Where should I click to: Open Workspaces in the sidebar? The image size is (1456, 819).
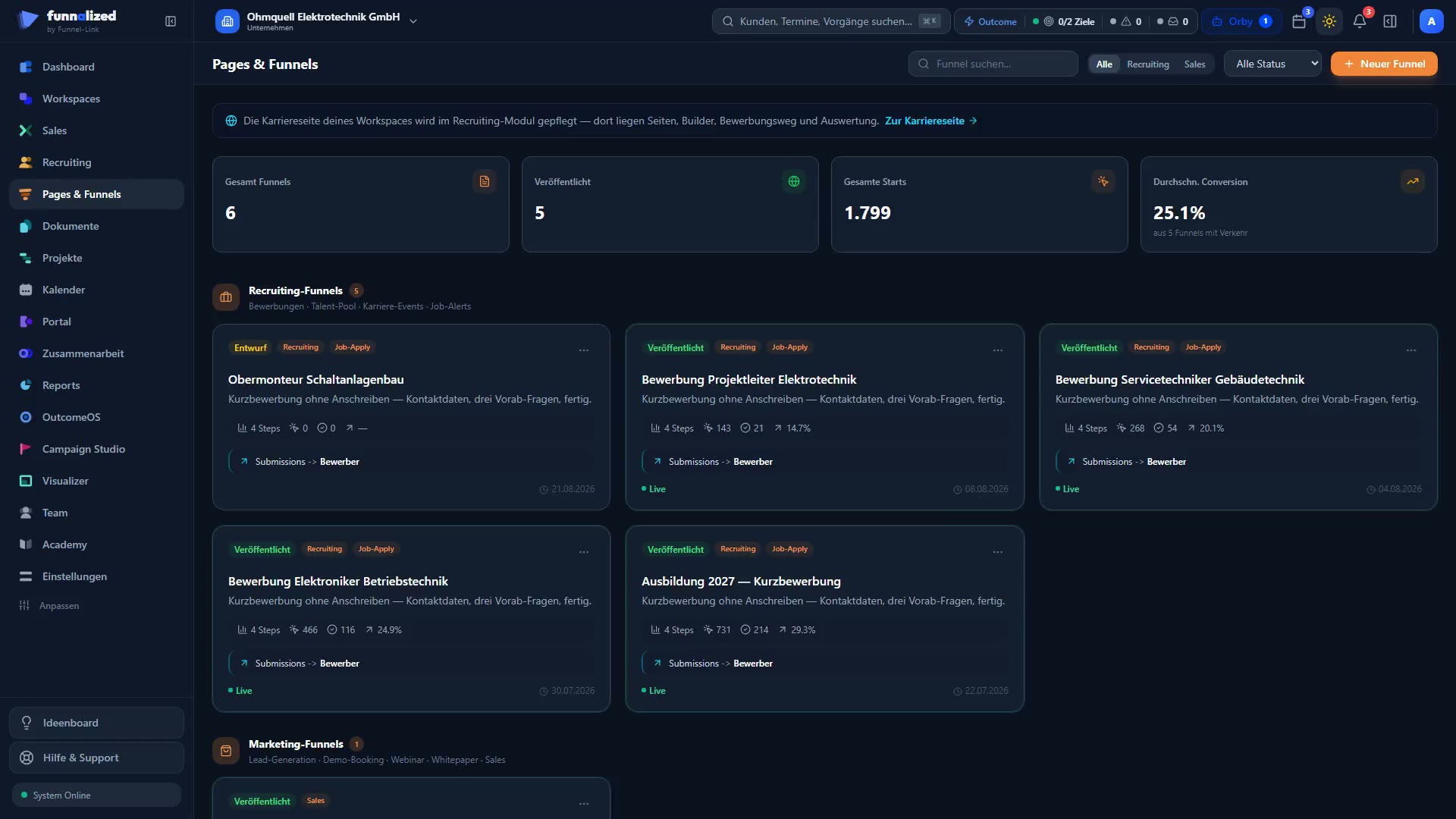[x=96, y=99]
